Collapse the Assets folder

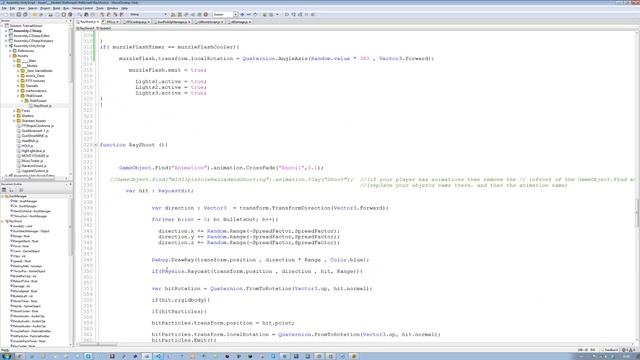pyautogui.click(x=10, y=56)
